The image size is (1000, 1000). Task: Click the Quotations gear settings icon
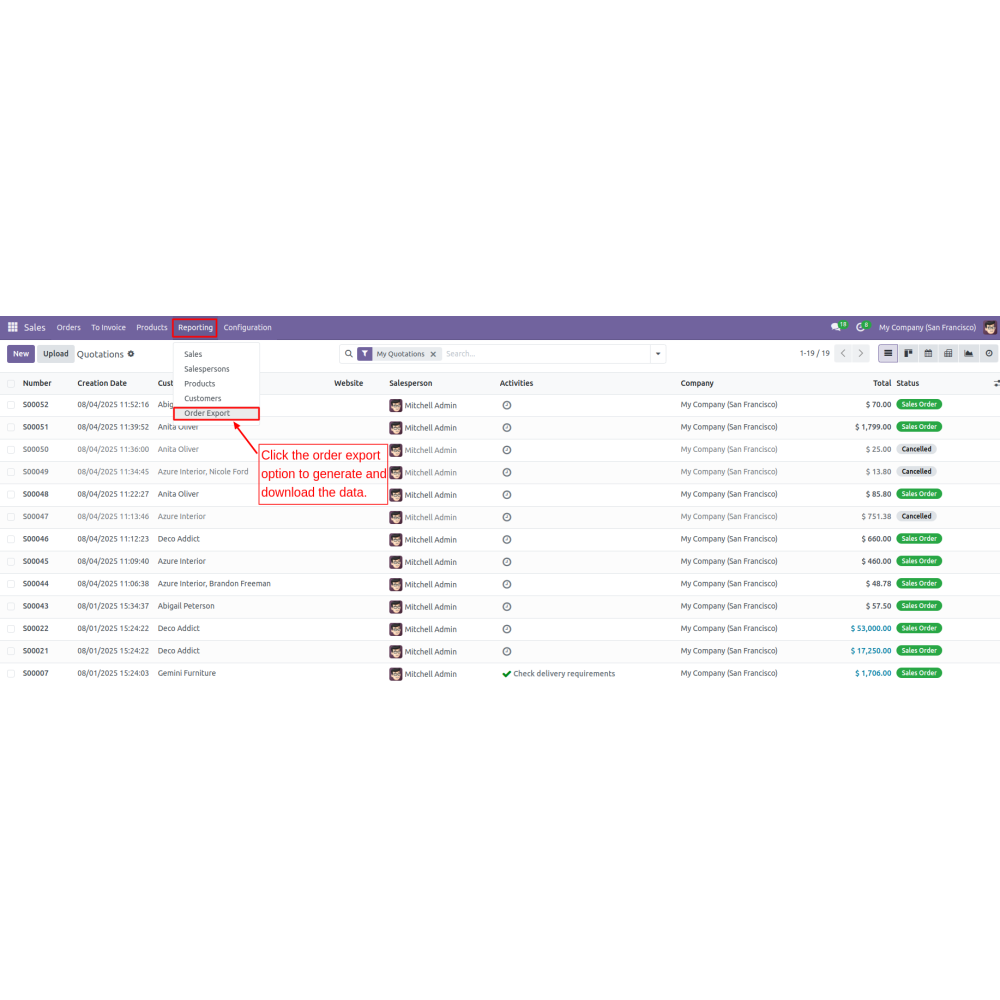tap(131, 354)
